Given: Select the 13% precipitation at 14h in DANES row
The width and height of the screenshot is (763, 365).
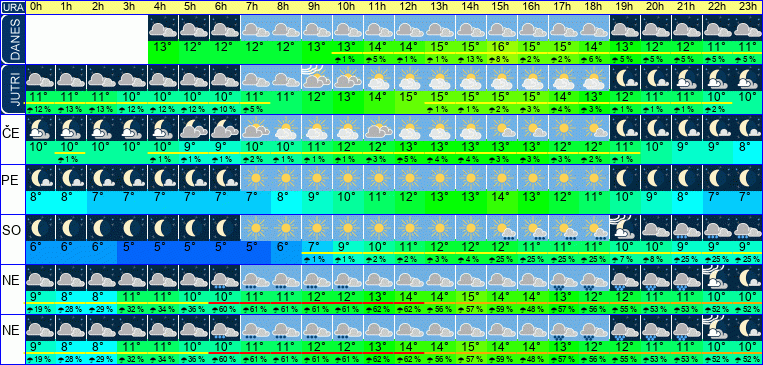Looking at the screenshot, I should click(x=471, y=60).
